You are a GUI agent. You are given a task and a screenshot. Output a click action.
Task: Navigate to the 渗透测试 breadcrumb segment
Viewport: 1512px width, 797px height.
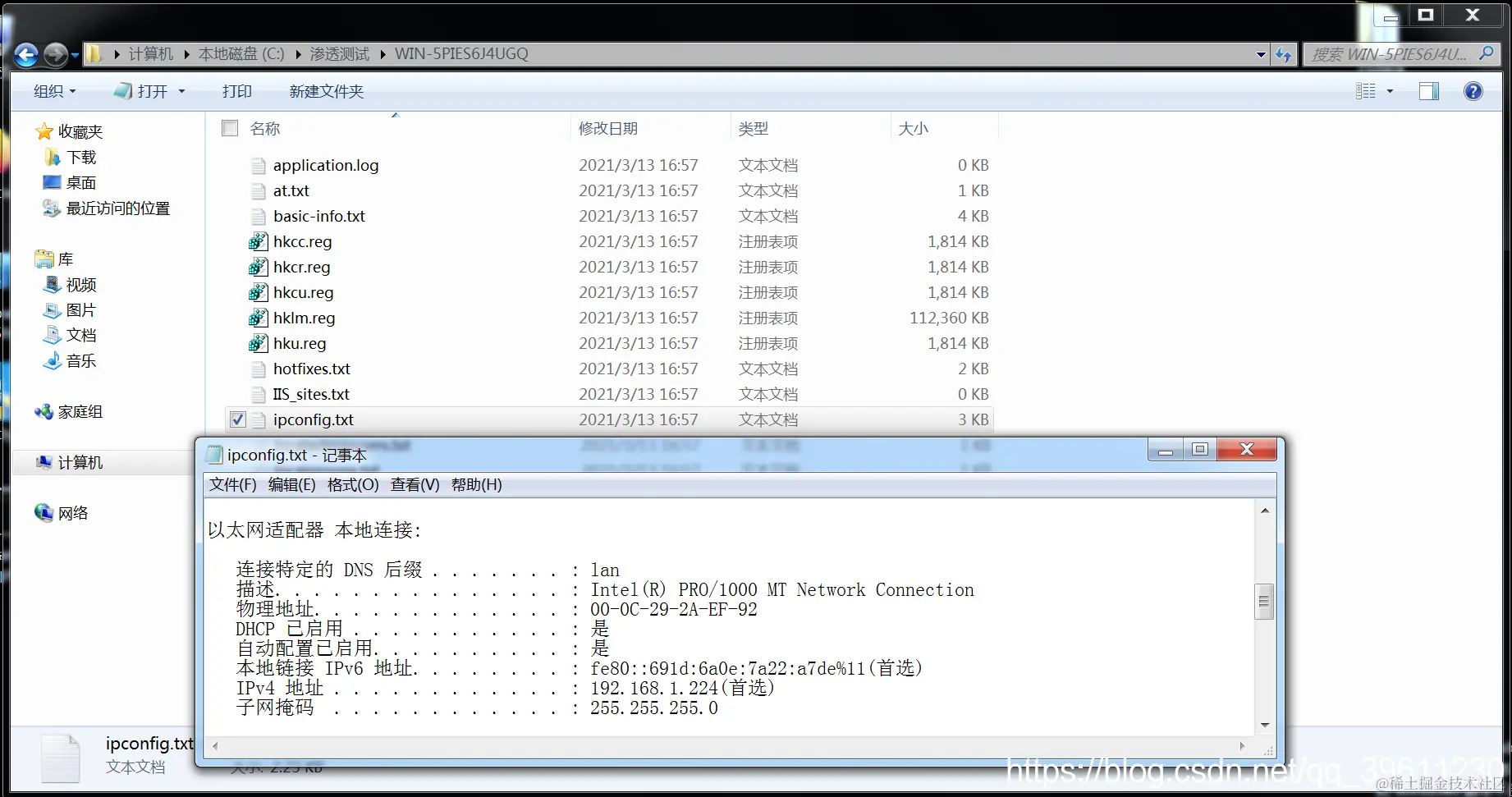339,54
